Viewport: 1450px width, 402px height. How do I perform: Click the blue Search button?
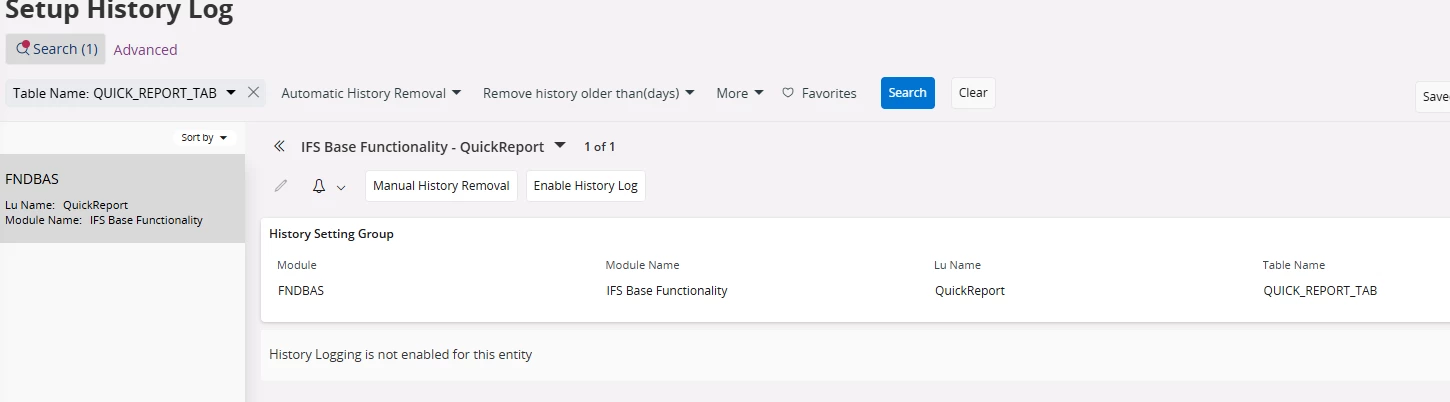click(x=907, y=93)
